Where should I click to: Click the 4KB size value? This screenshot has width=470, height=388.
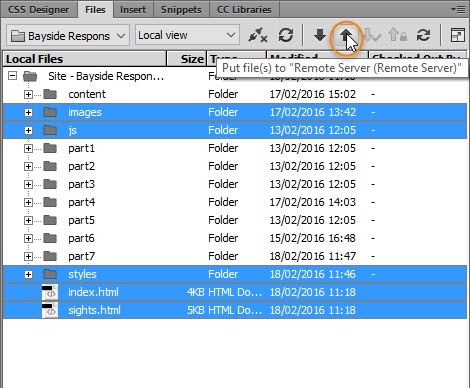pyautogui.click(x=195, y=292)
